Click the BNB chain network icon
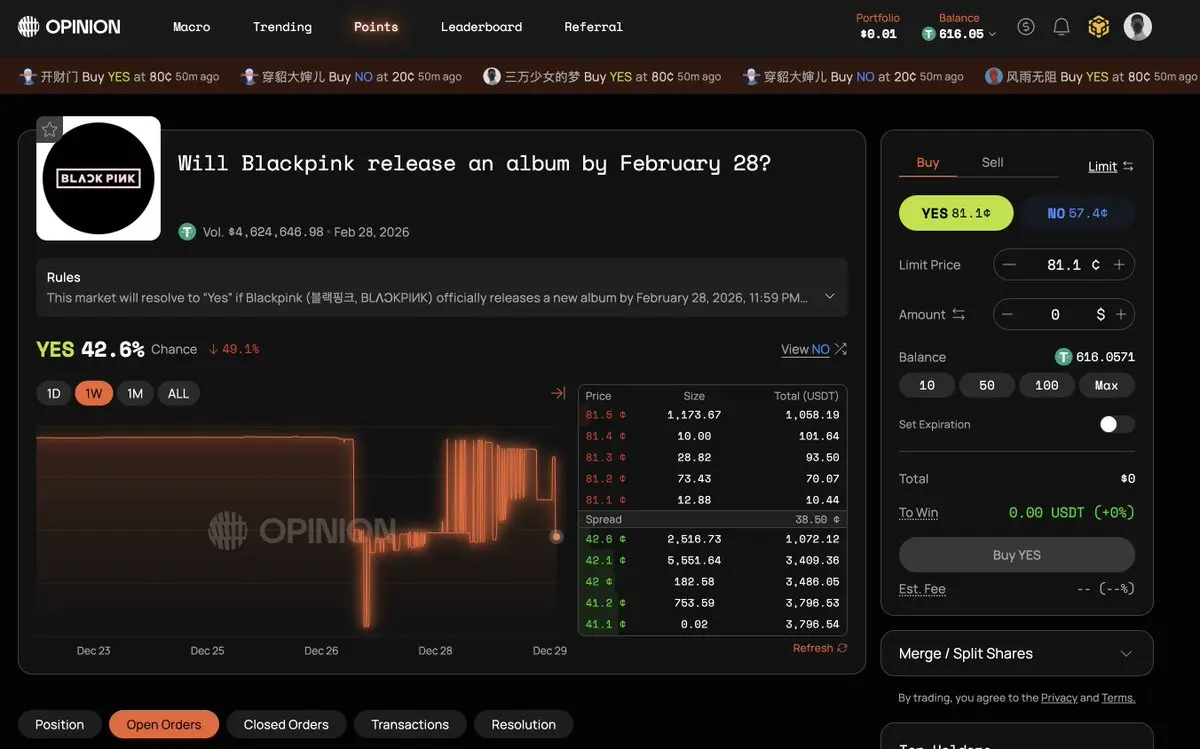 click(1099, 27)
